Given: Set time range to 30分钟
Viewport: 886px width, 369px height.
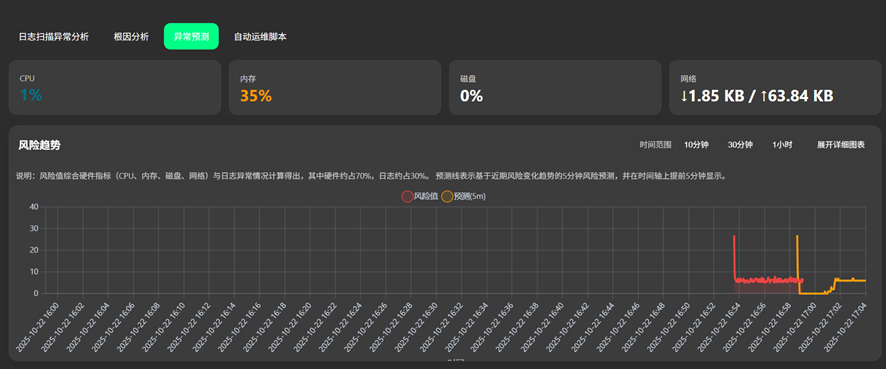Looking at the screenshot, I should click(x=740, y=145).
